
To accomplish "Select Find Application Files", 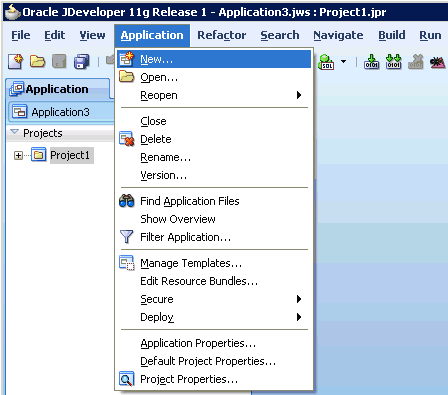I will point(214,201).
